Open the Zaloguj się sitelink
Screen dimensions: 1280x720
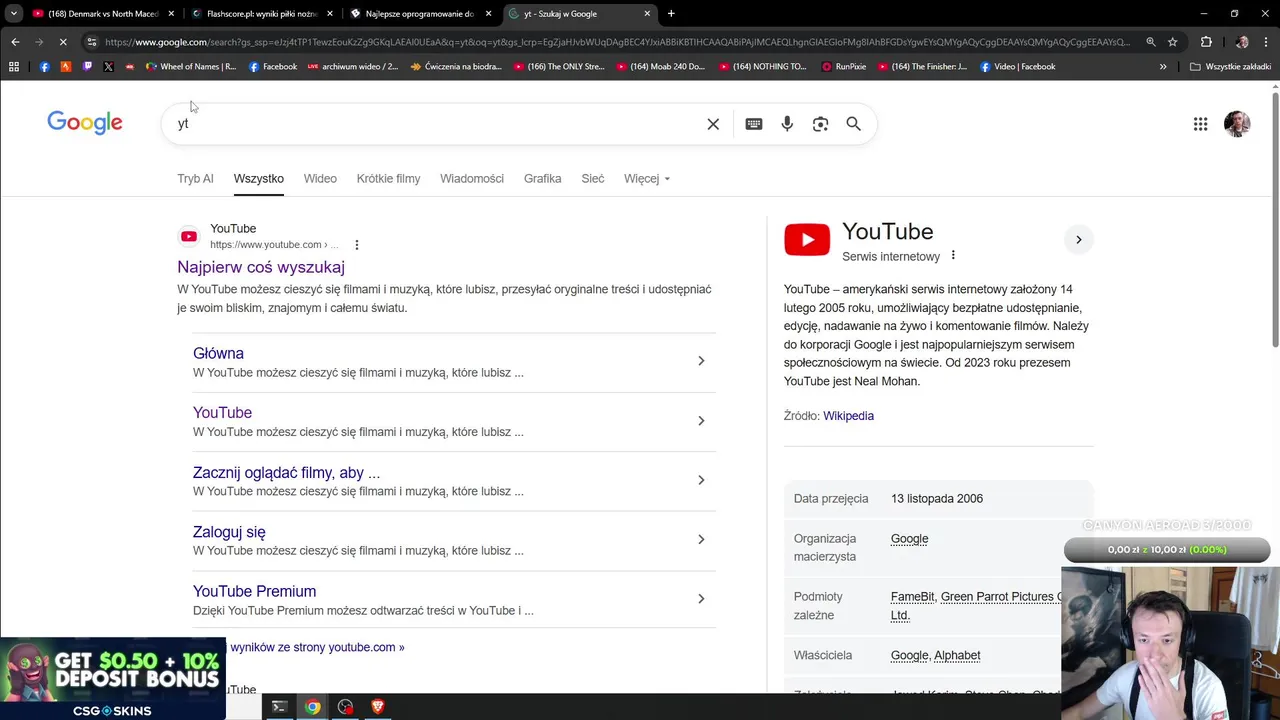pos(229,532)
